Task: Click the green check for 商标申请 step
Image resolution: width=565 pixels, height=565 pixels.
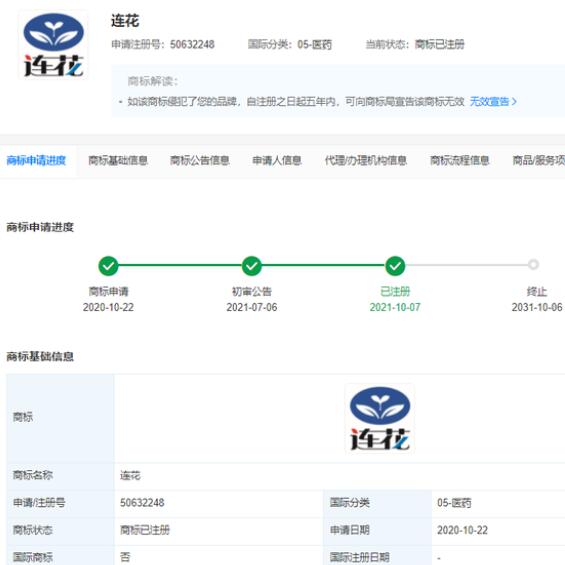Action: [x=108, y=266]
